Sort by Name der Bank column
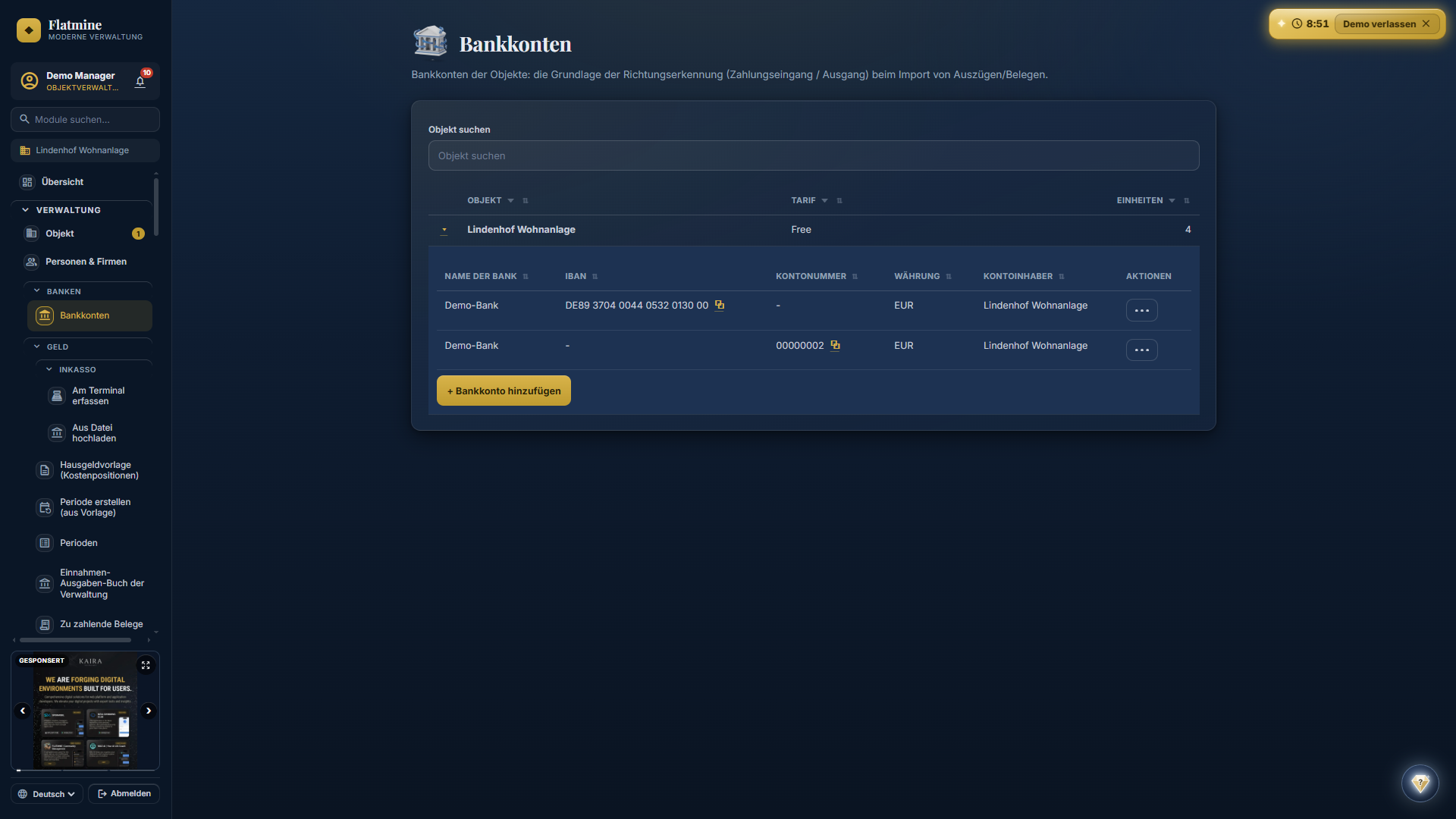 pos(526,277)
